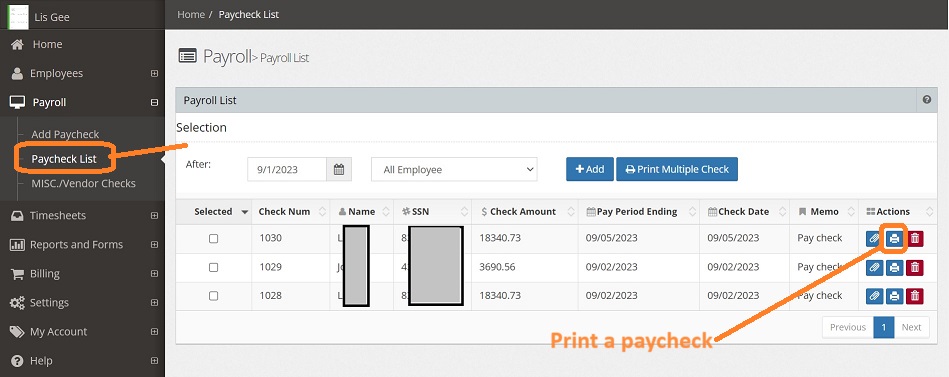Viewport: 949px width, 377px height.
Task: Open the calendar date picker icon
Action: click(339, 169)
